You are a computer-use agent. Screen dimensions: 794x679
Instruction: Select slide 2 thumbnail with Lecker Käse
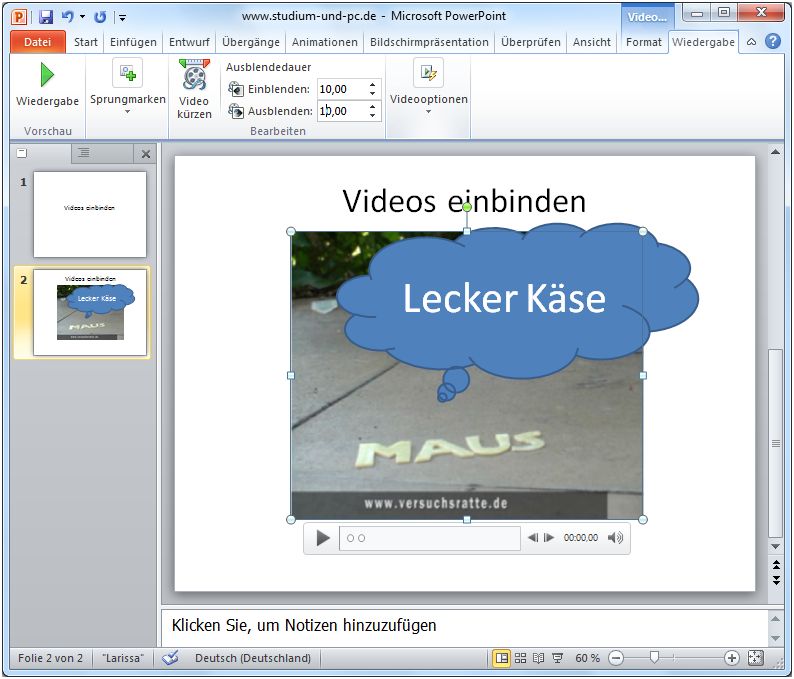pos(90,312)
